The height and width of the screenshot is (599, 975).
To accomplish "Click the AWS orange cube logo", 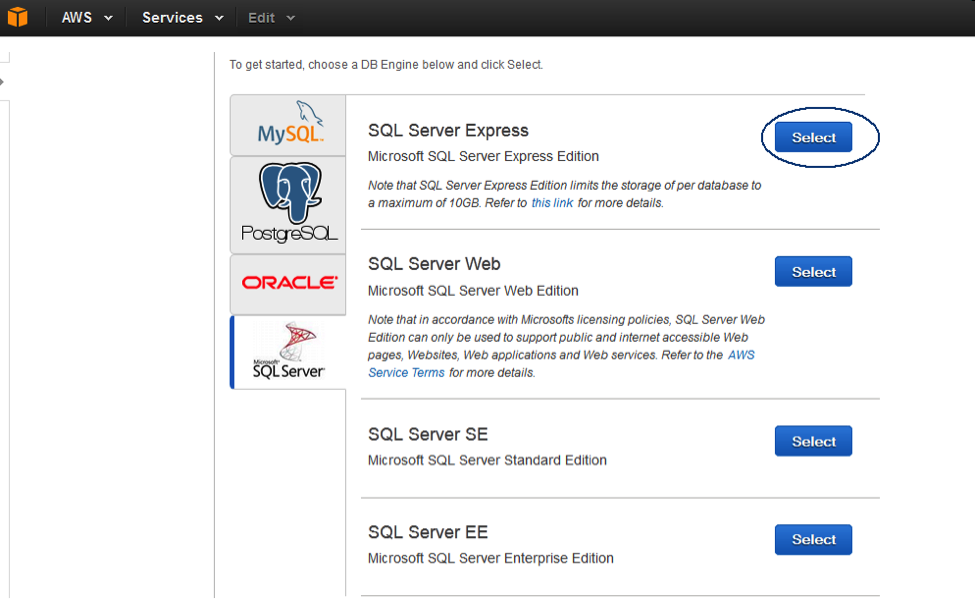I will (x=17, y=17).
